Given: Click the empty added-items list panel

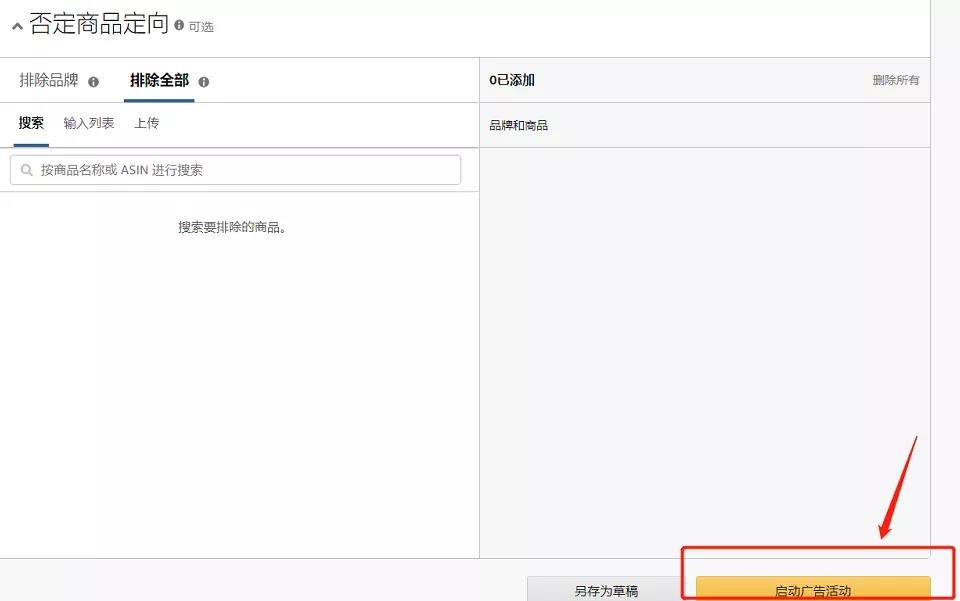Looking at the screenshot, I should pyautogui.click(x=704, y=350).
